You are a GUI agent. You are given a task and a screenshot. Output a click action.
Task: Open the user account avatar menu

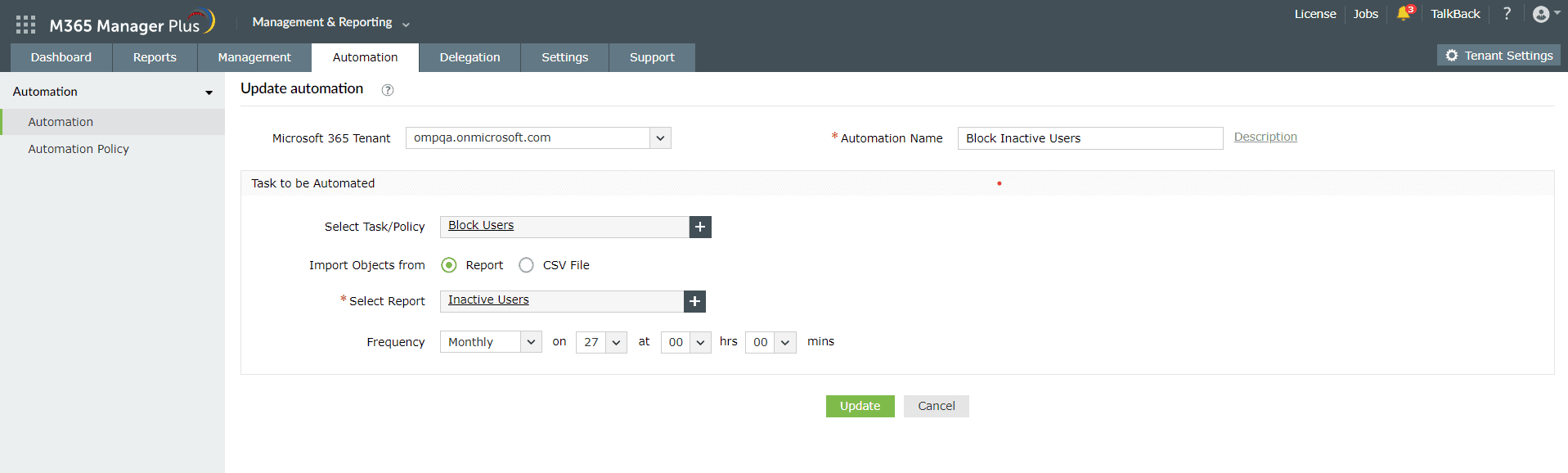click(1542, 14)
